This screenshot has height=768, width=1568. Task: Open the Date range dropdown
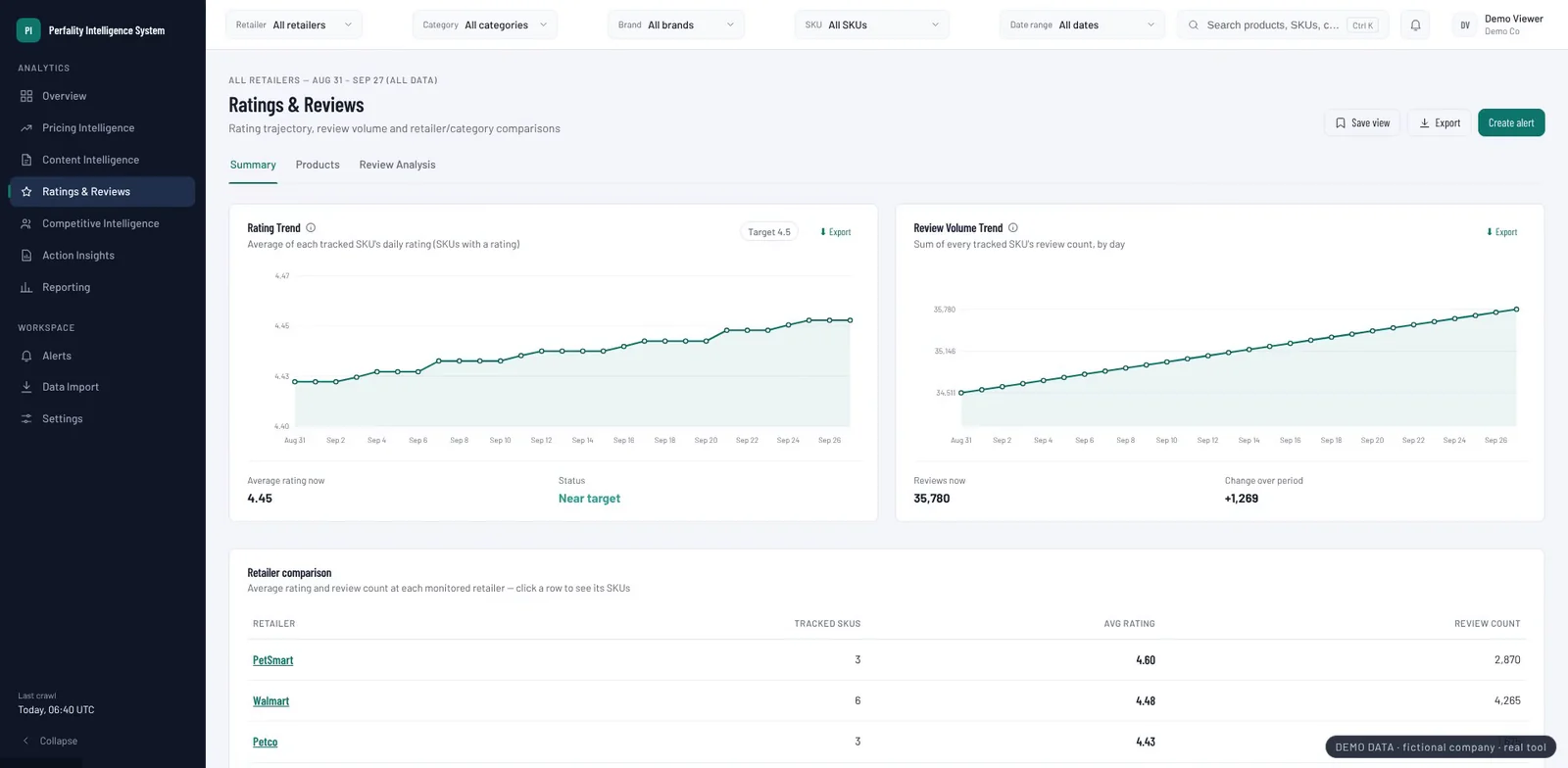pos(1082,25)
